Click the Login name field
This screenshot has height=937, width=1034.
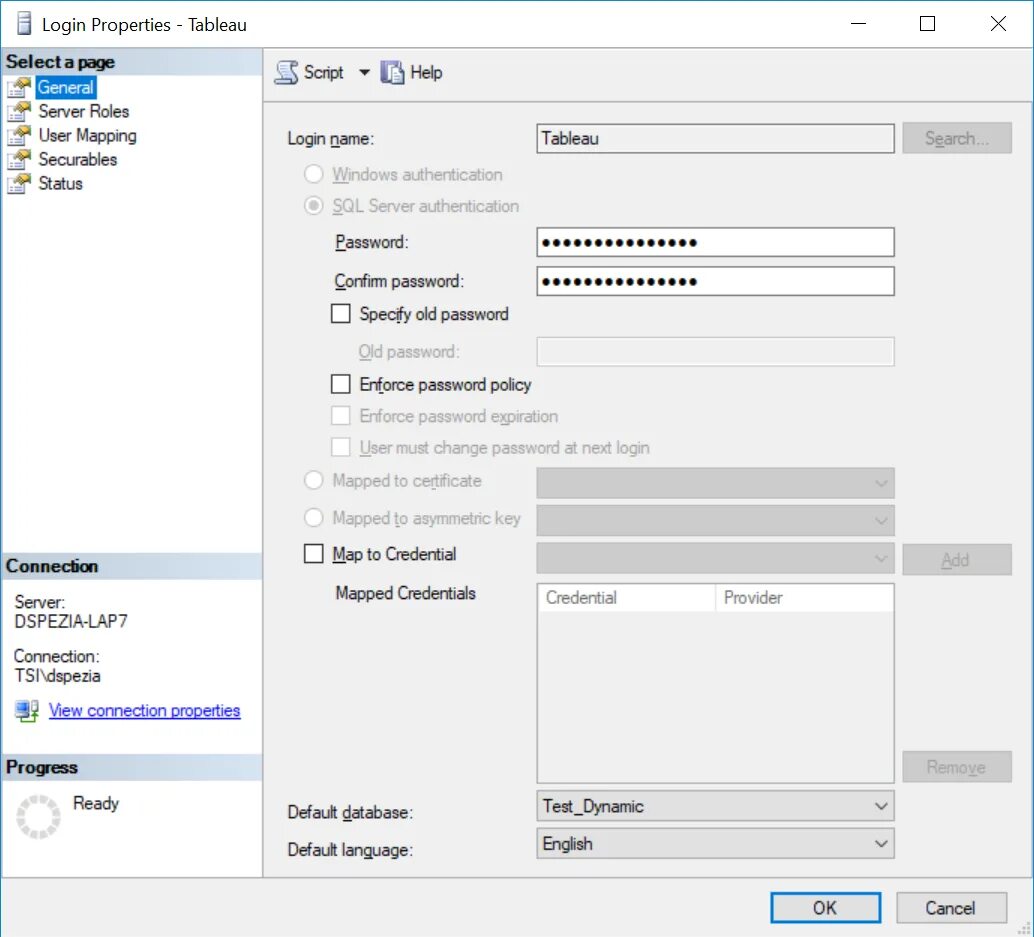715,138
